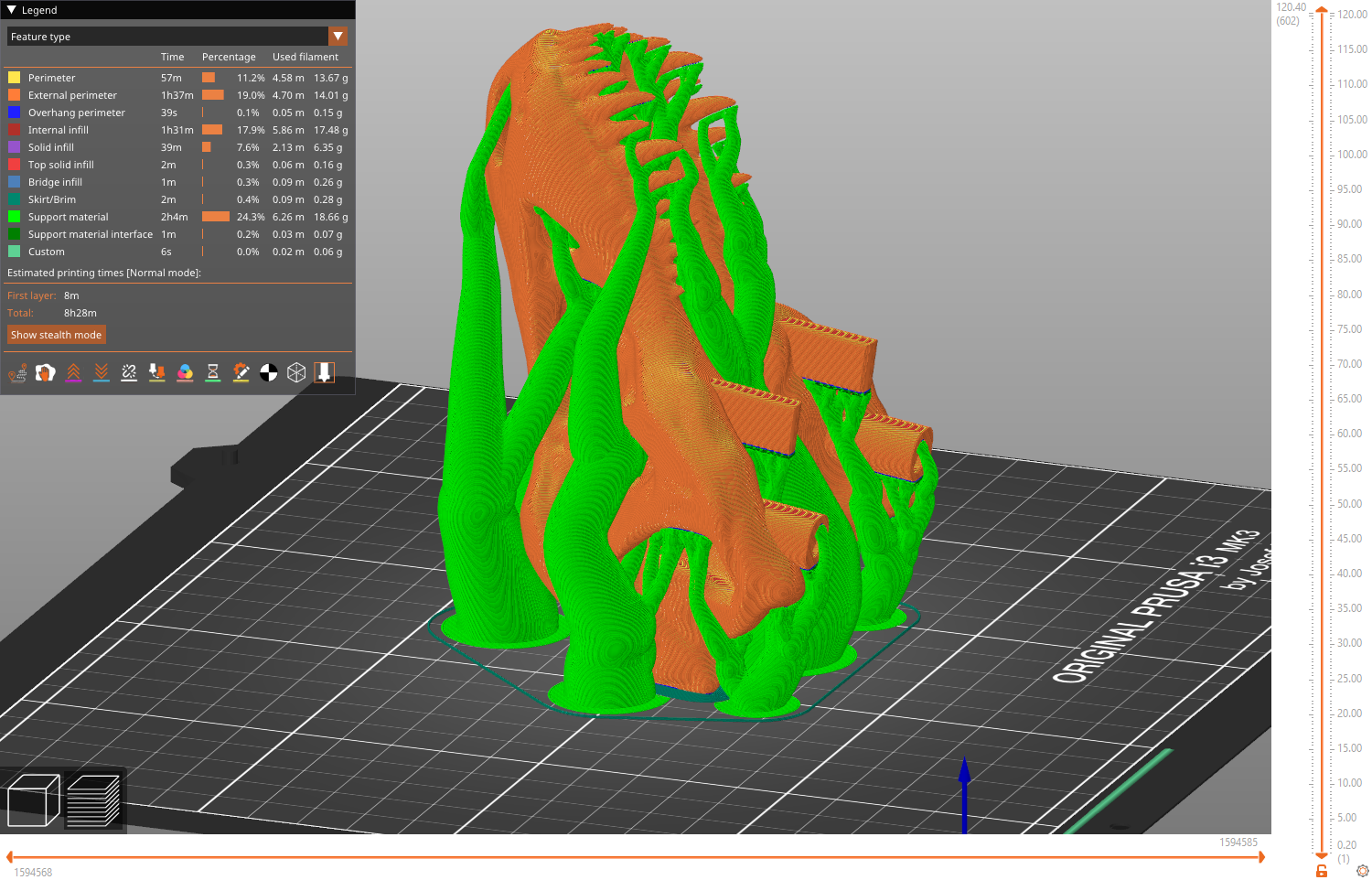Hide Top solid infill feature row
Viewport: 1372px width, 880px height.
click(177, 165)
